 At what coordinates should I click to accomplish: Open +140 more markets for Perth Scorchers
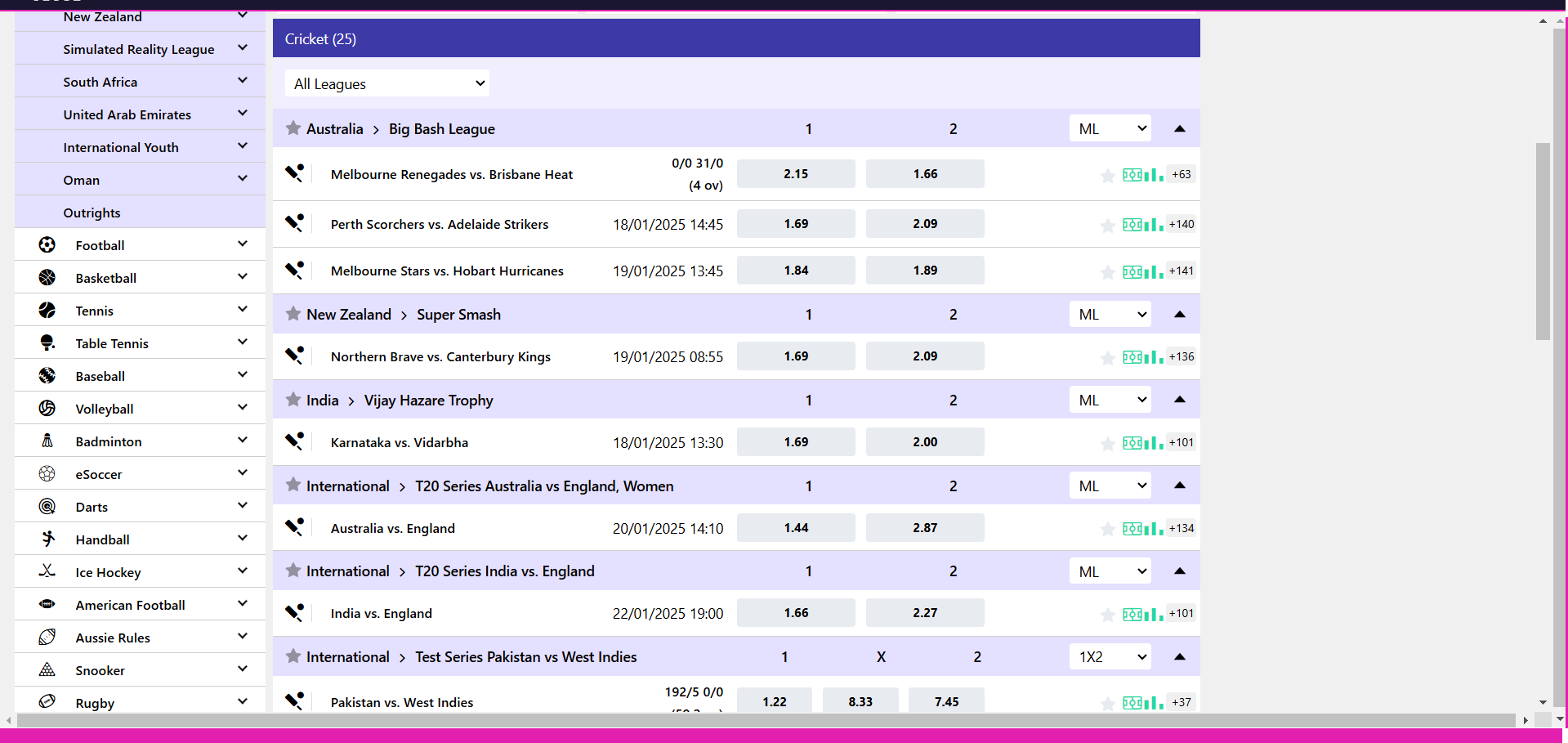1181,225
